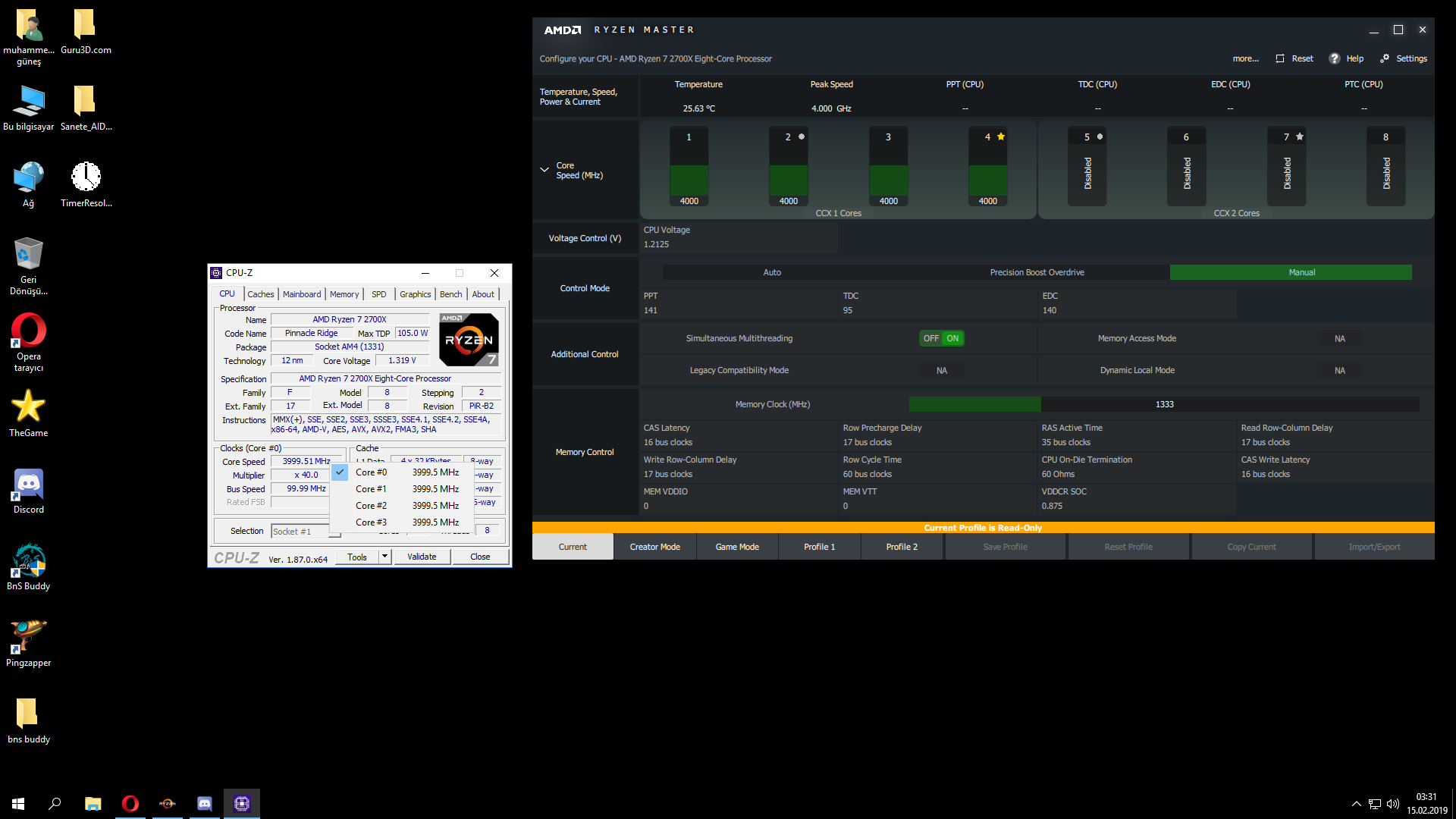
Task: Switch to Profile 2
Action: pos(902,547)
